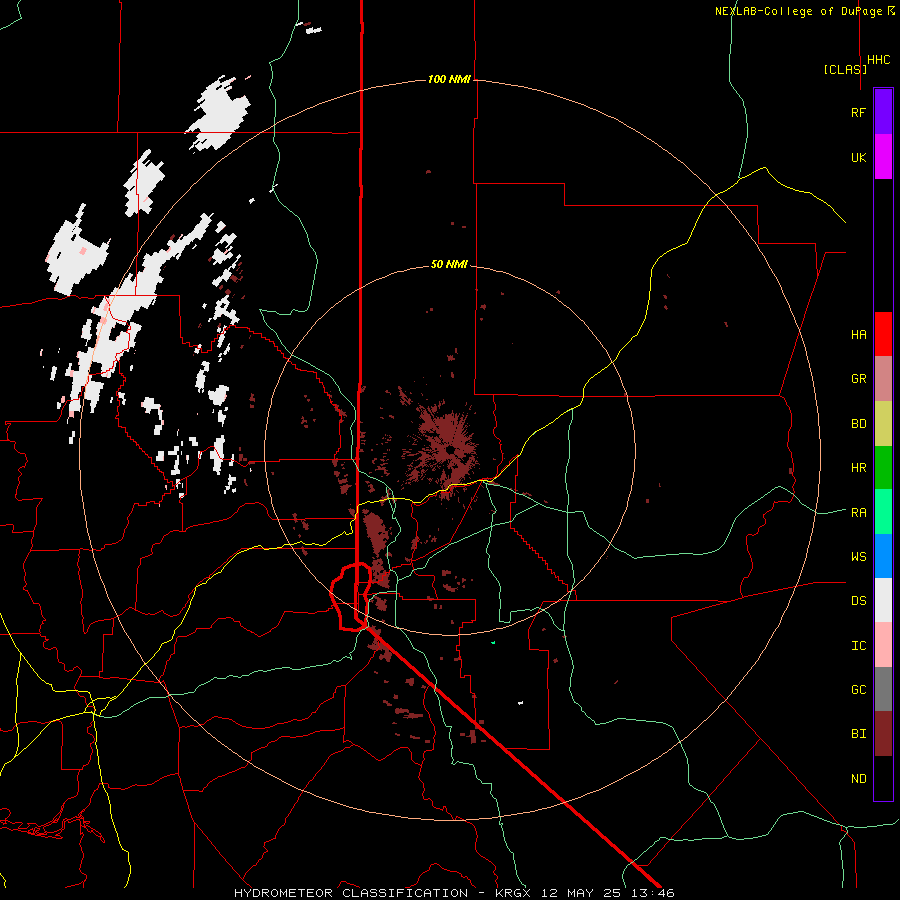Click the GC gray legend swatch
This screenshot has width=900, height=900.
pos(883,689)
